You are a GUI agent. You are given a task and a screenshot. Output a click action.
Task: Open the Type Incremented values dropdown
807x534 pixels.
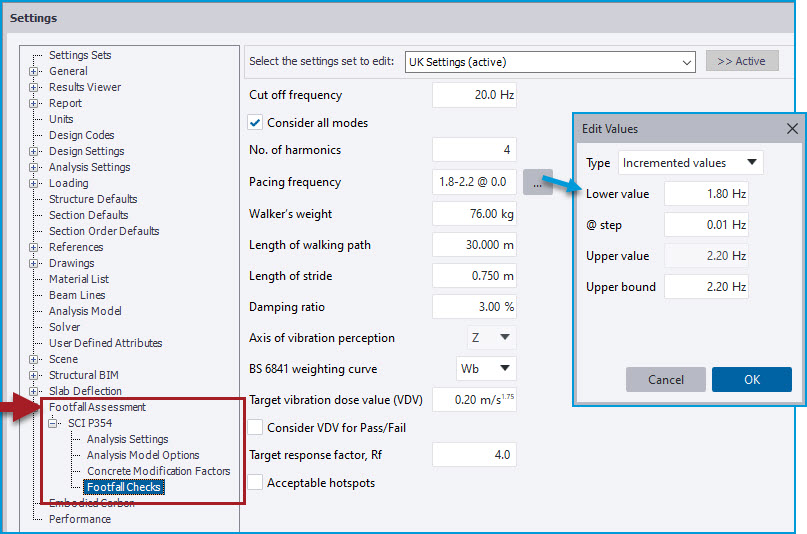(690, 162)
